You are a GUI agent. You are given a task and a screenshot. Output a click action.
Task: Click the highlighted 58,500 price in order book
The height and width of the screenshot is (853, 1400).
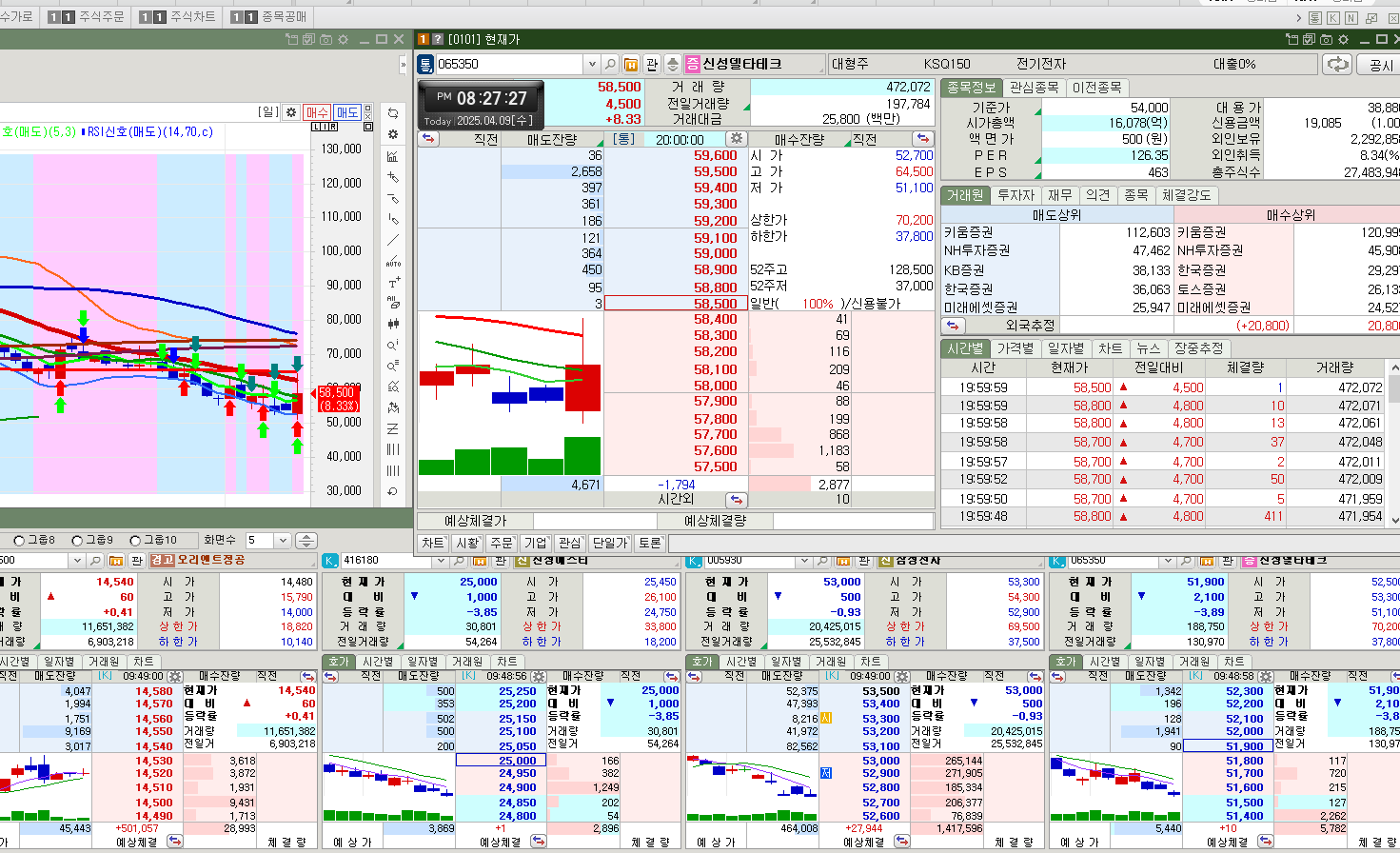click(676, 304)
